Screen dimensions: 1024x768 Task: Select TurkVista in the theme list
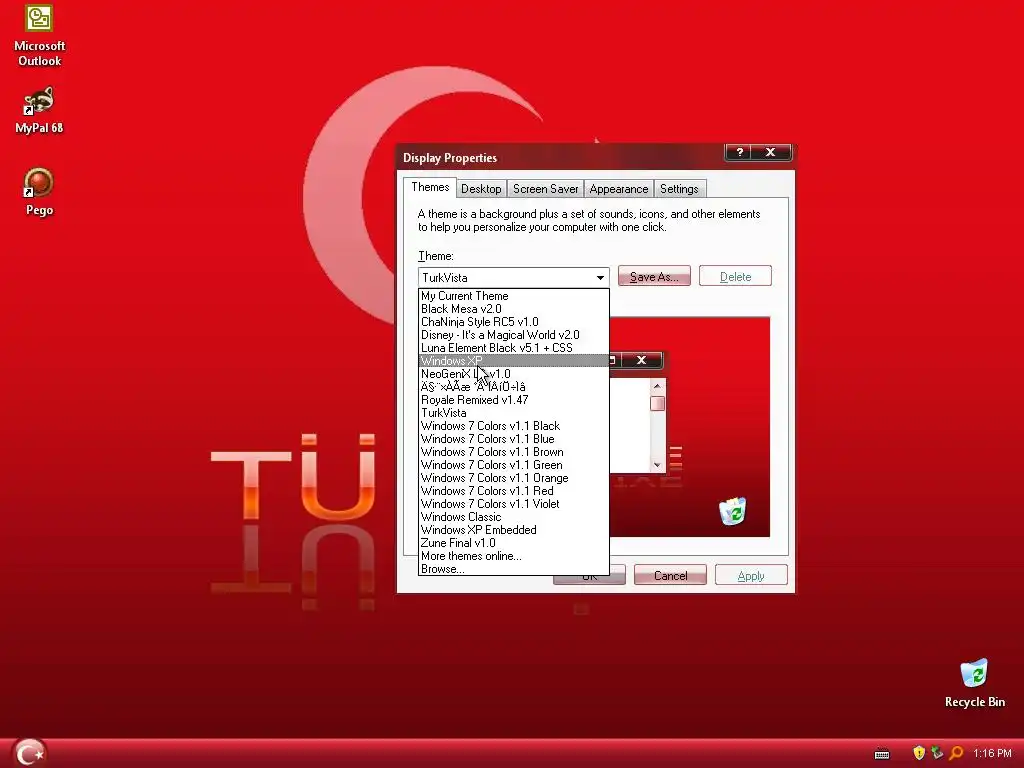(x=513, y=413)
